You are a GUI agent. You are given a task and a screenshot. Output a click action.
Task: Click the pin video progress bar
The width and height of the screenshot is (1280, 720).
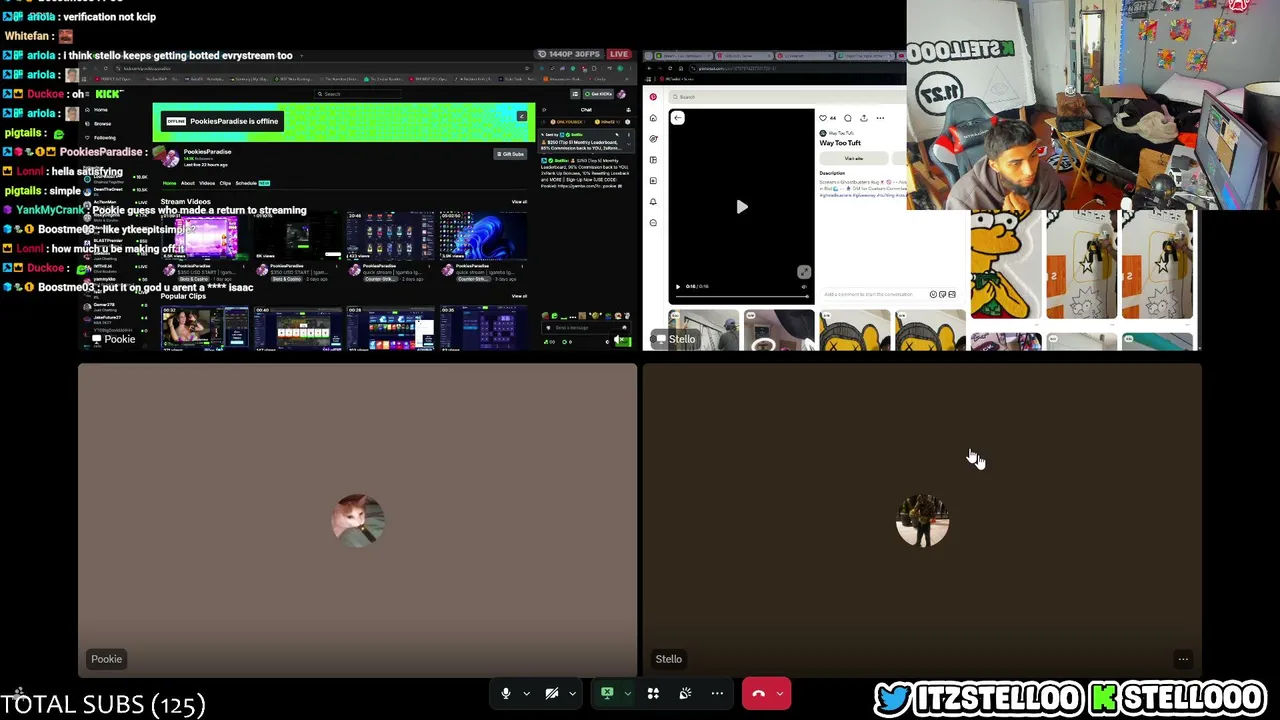tap(741, 297)
